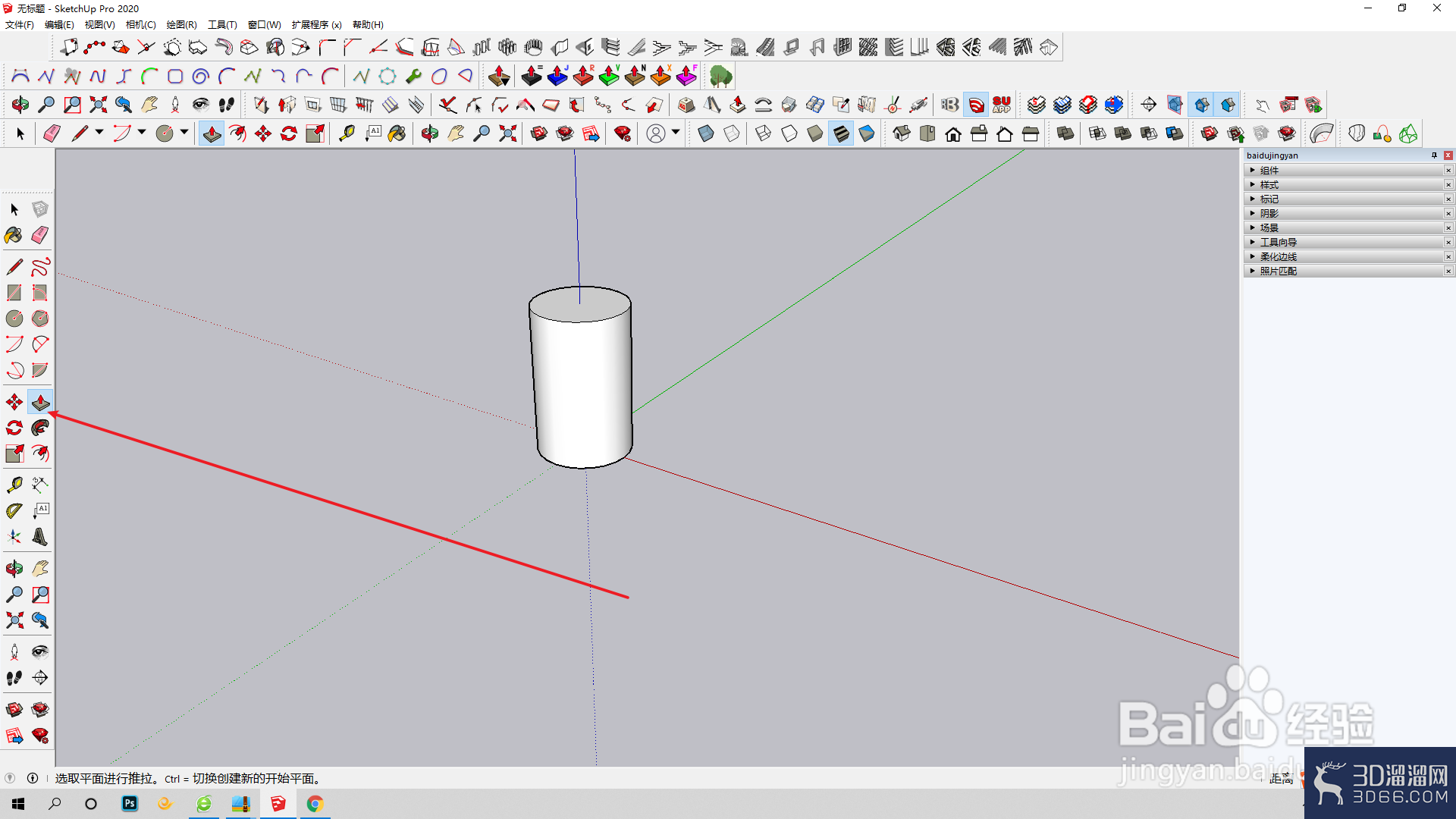Open Chrome from the taskbar
Screen dimensions: 1456x819
tap(315, 804)
